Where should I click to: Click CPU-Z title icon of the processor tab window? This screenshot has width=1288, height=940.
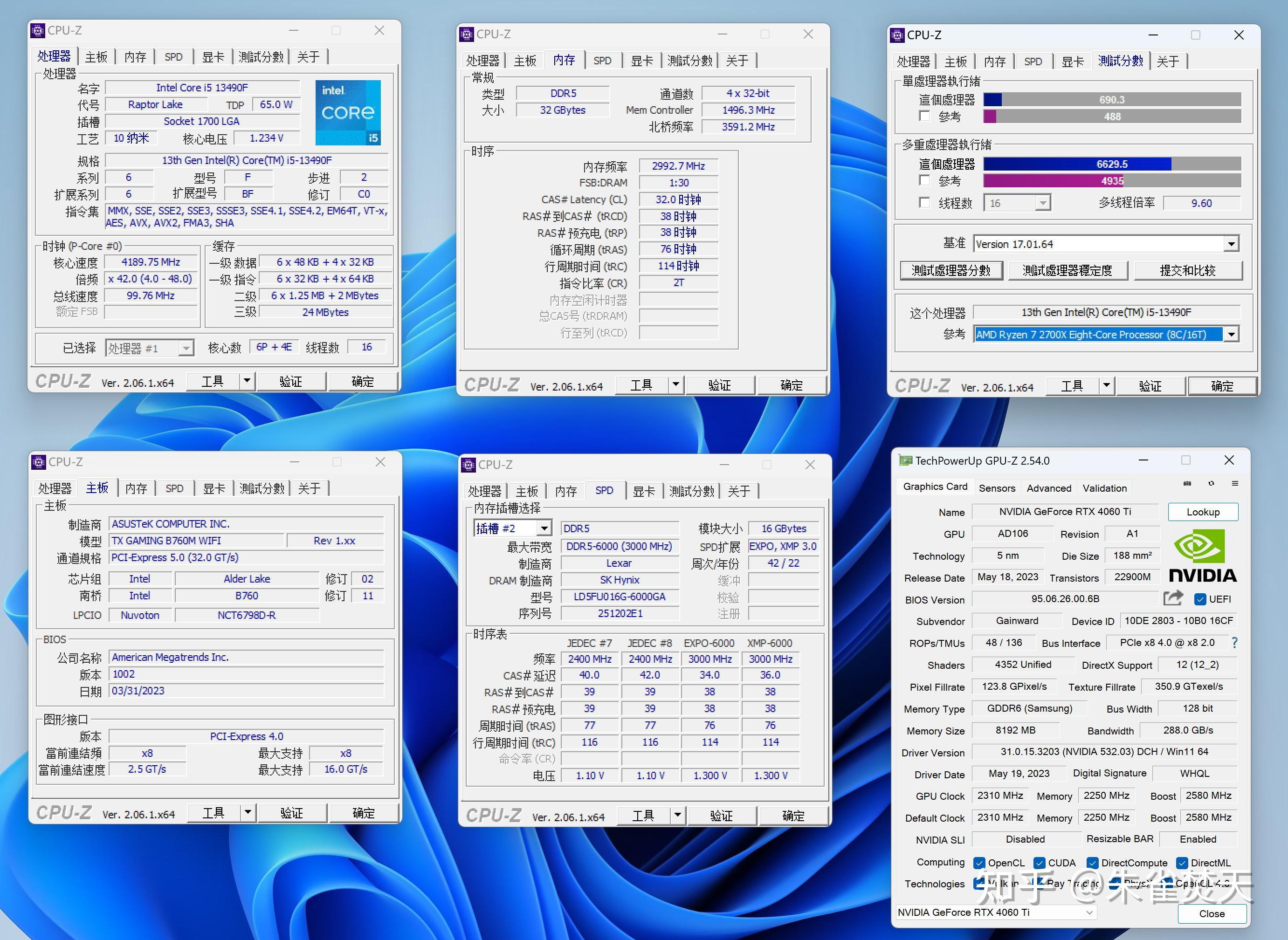(x=38, y=30)
